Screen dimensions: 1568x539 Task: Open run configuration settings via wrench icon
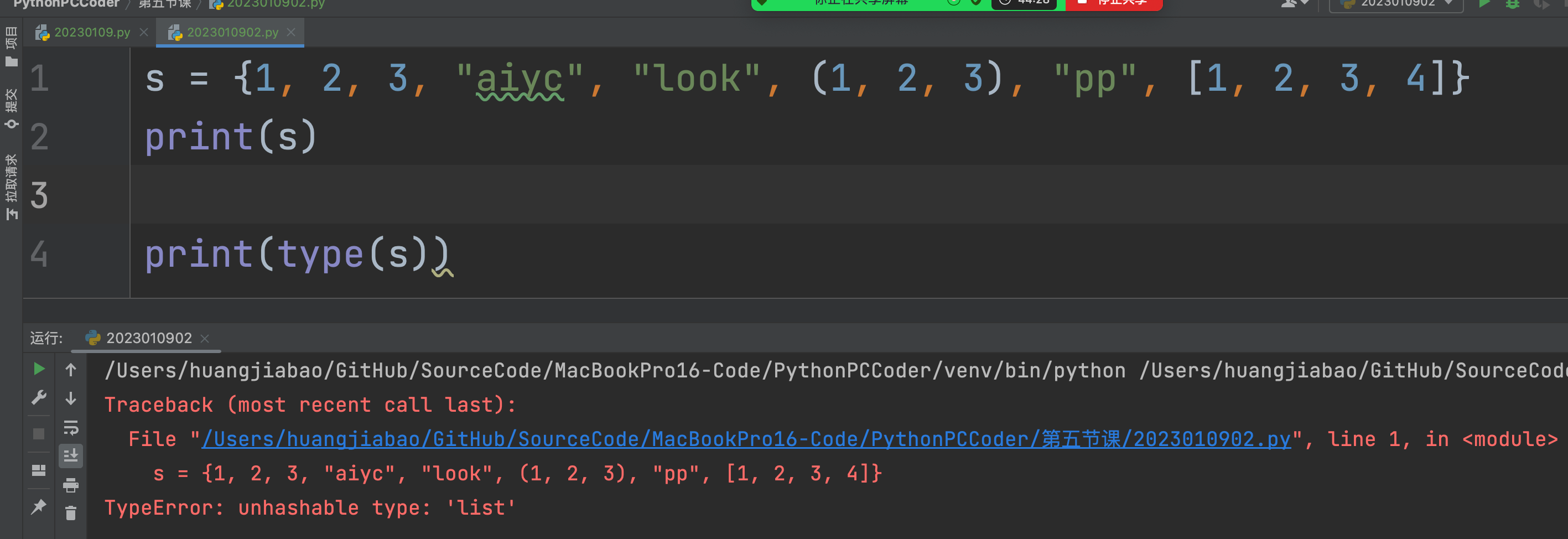click(x=38, y=398)
